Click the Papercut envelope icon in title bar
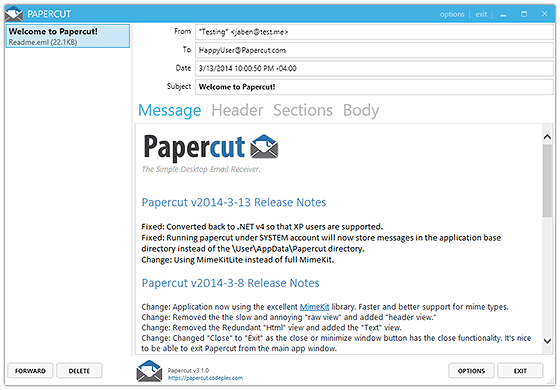The image size is (560, 390). 14,14
